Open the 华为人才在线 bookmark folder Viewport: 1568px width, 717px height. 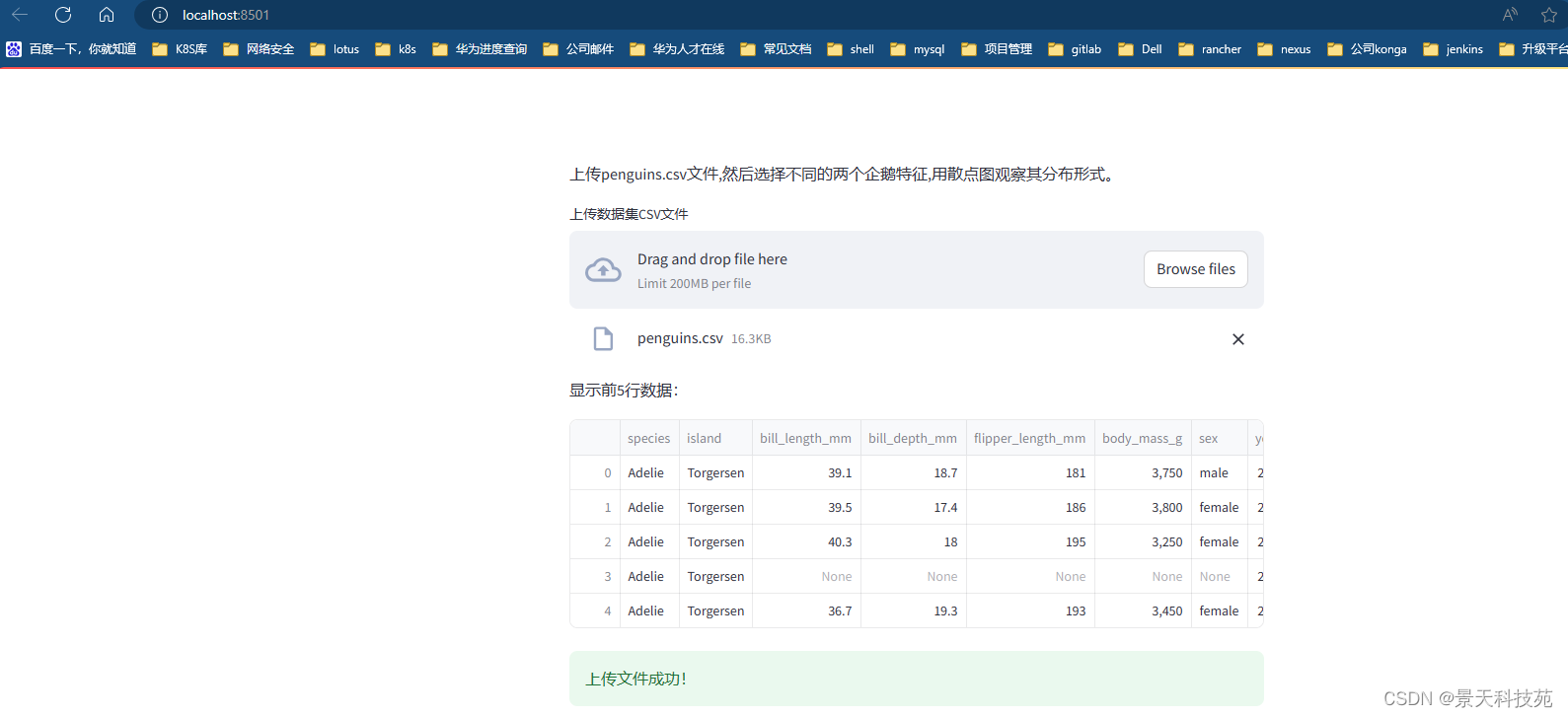pyautogui.click(x=677, y=49)
